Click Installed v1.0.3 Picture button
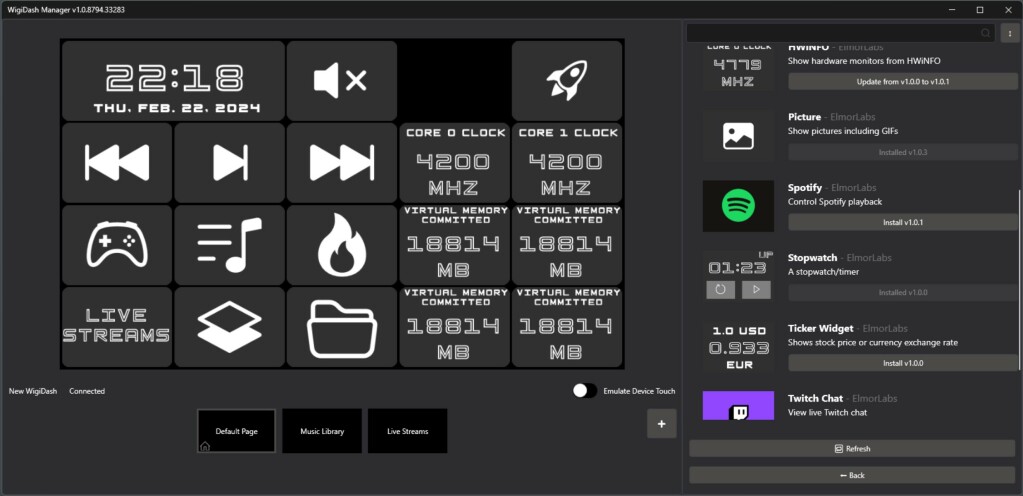Image resolution: width=1023 pixels, height=496 pixels. tap(903, 152)
